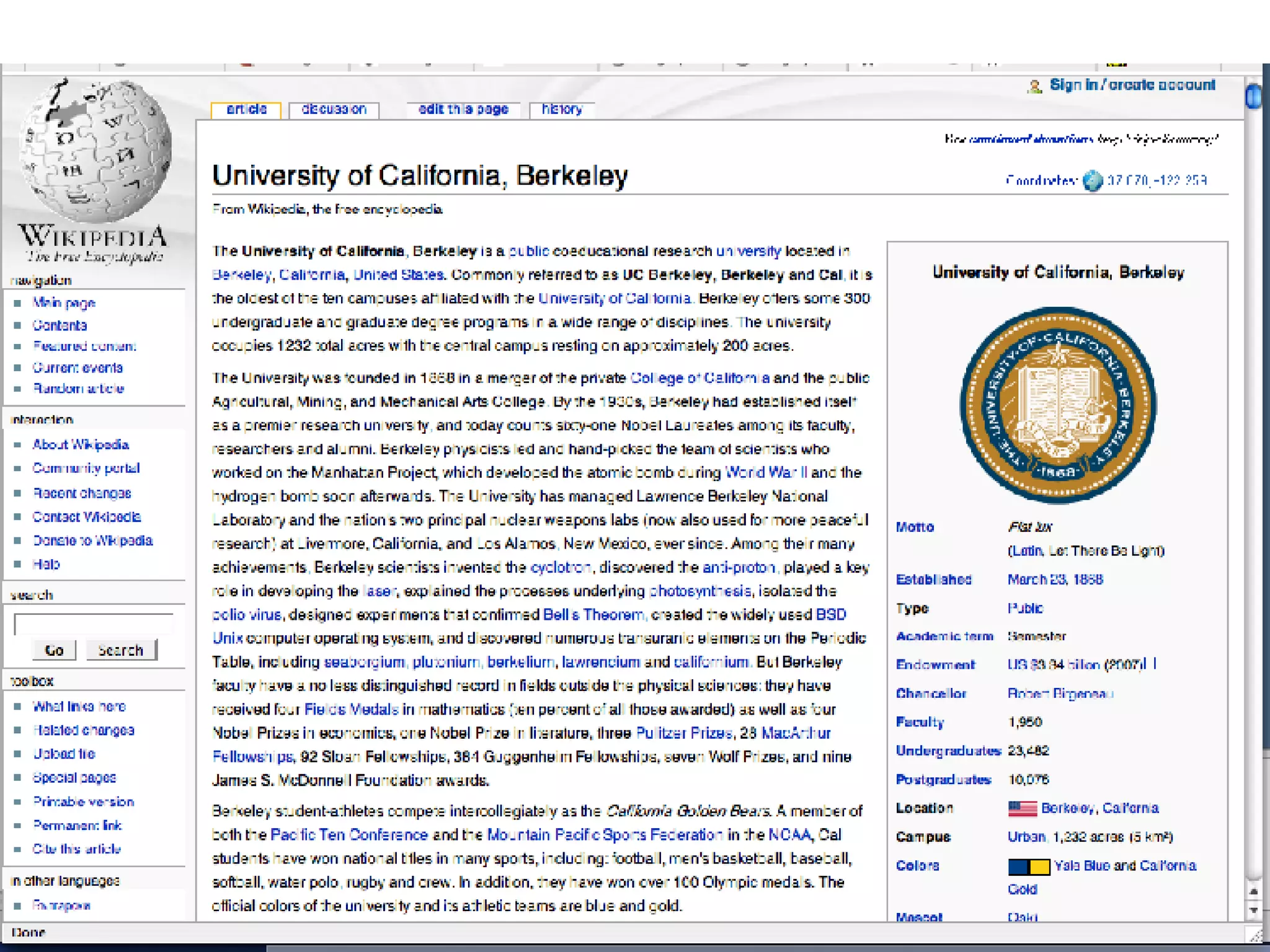
Task: Open Current events link
Action: (78, 368)
